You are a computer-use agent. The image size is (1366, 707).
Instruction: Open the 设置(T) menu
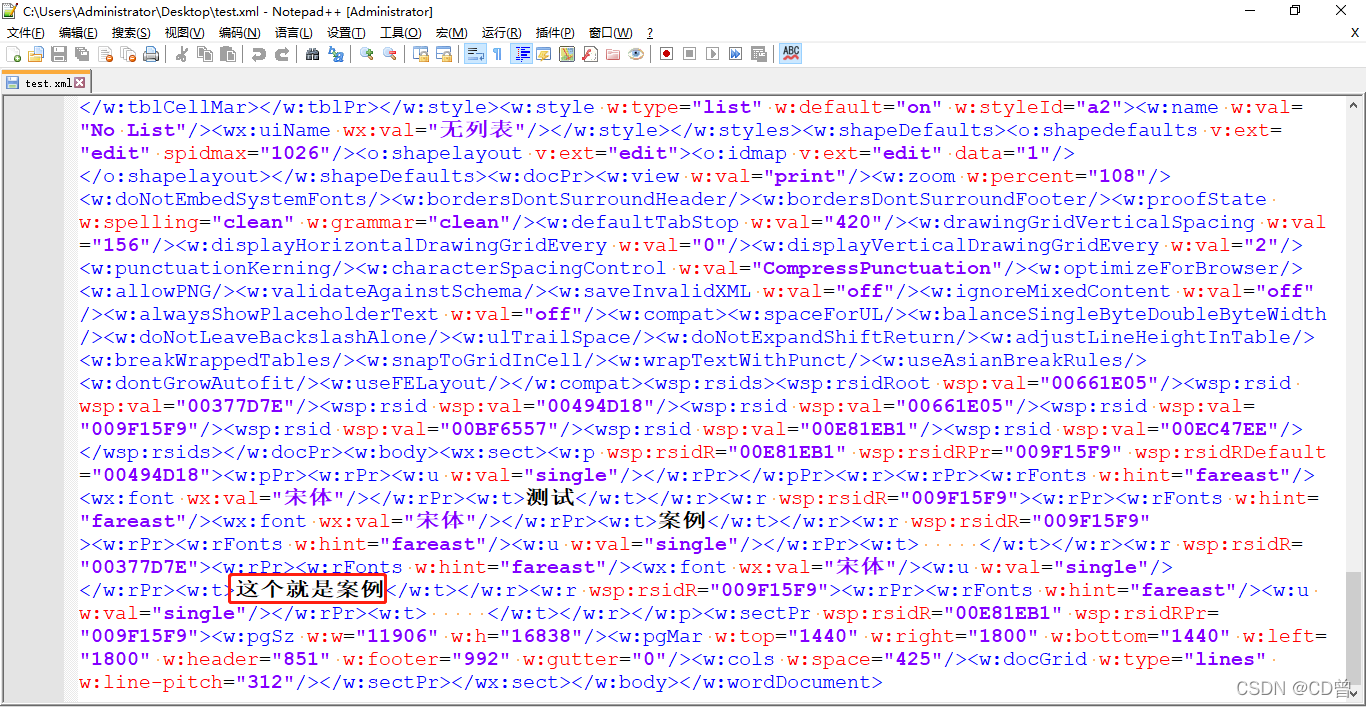click(x=346, y=33)
